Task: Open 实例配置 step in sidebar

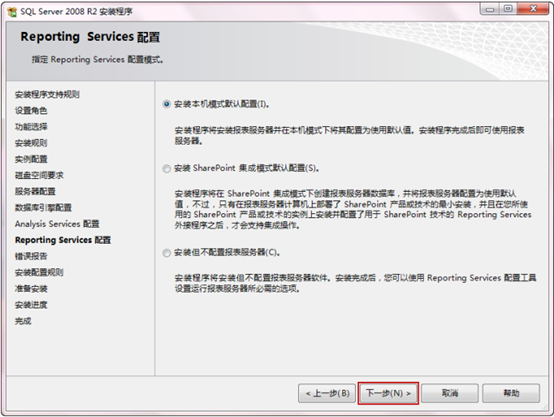Action: point(31,159)
